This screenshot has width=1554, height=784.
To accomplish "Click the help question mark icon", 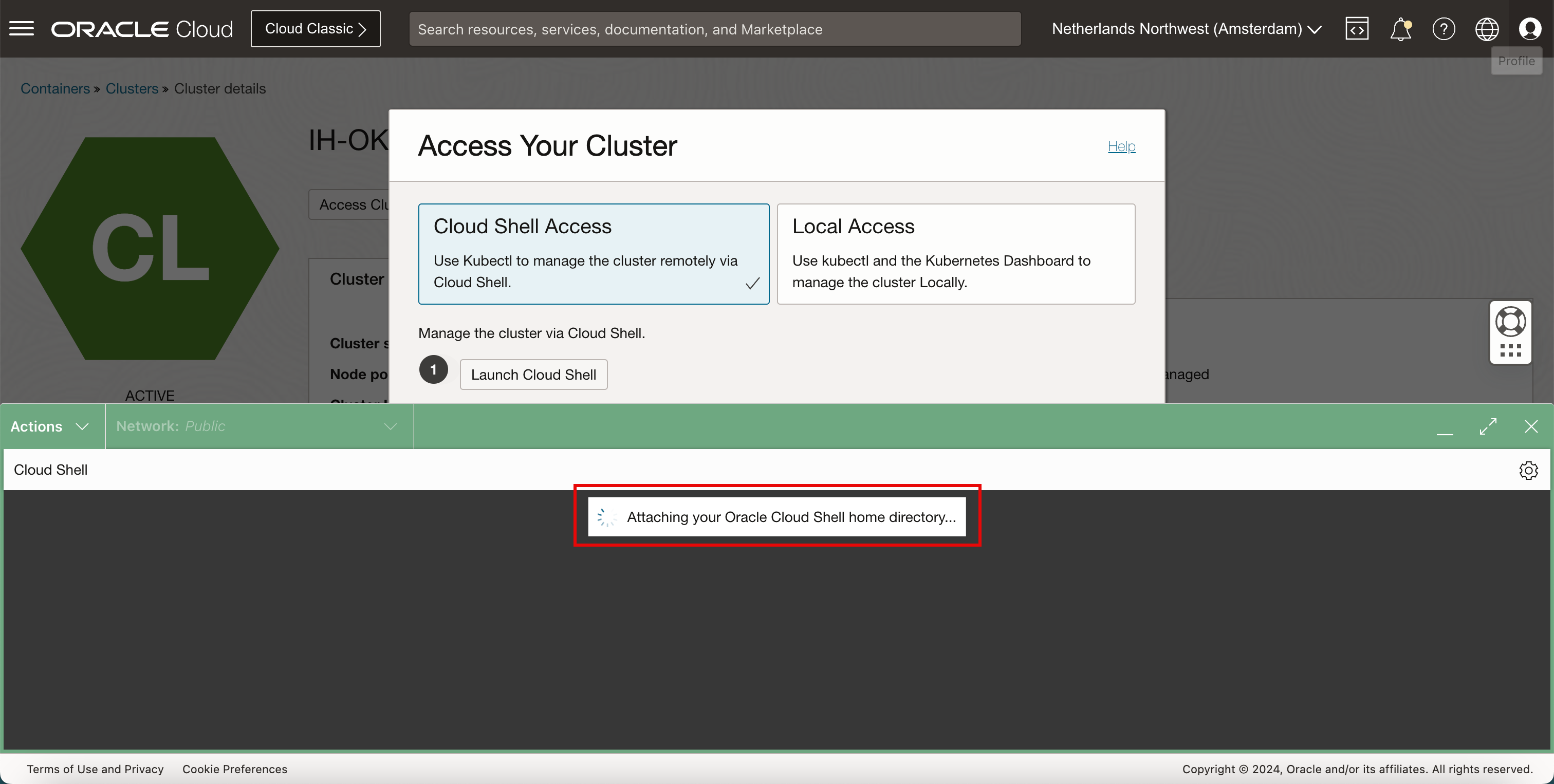I will (x=1444, y=28).
